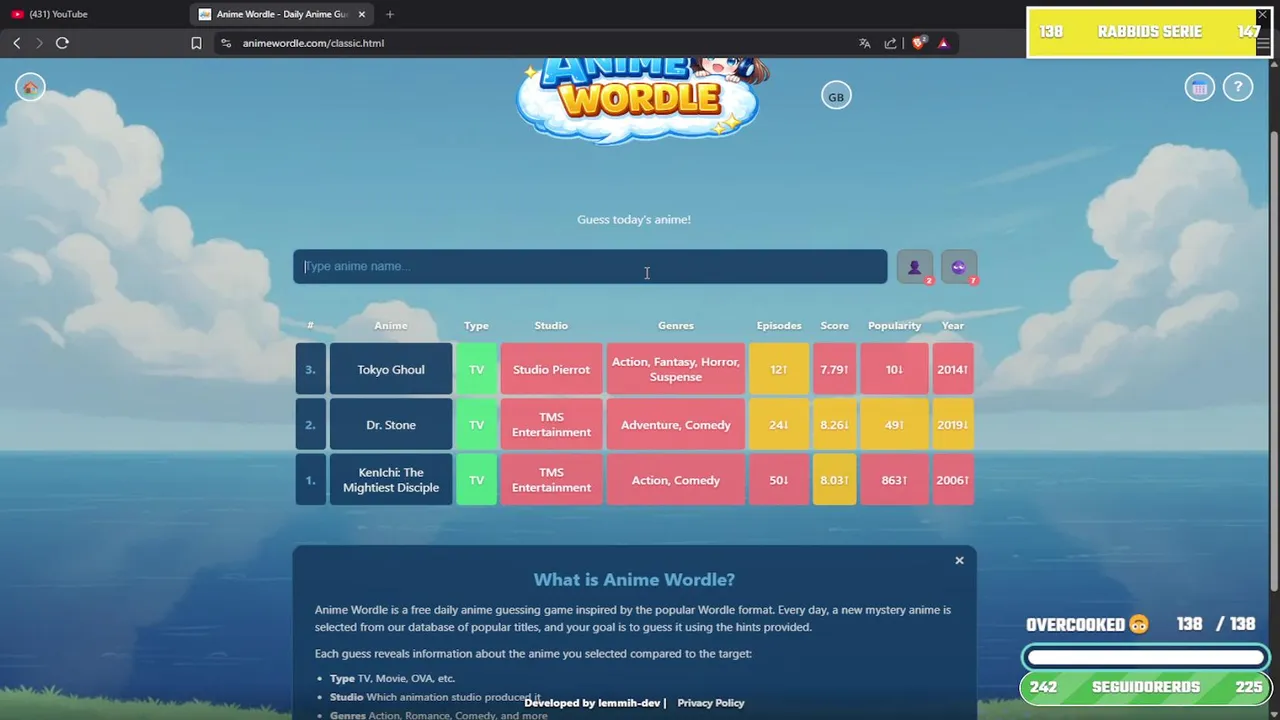Reload the page with the refresh icon
Image resolution: width=1280 pixels, height=720 pixels.
pyautogui.click(x=62, y=43)
